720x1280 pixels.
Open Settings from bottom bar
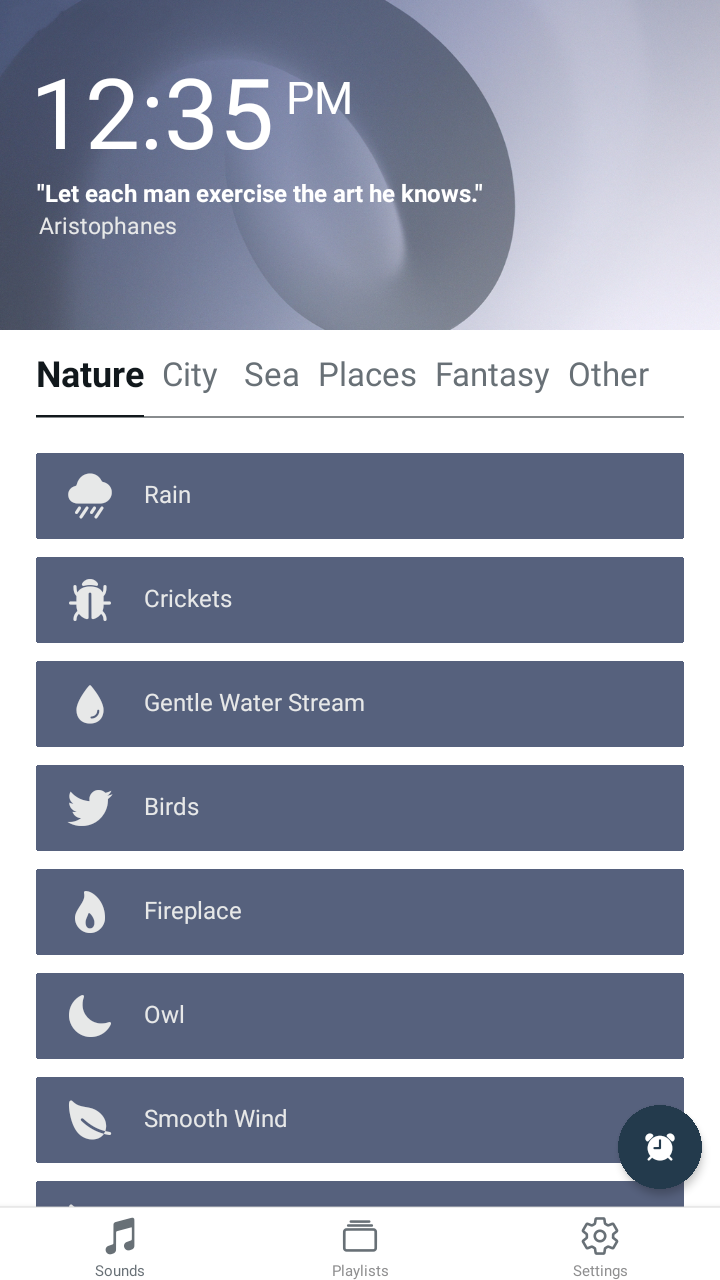click(600, 1247)
